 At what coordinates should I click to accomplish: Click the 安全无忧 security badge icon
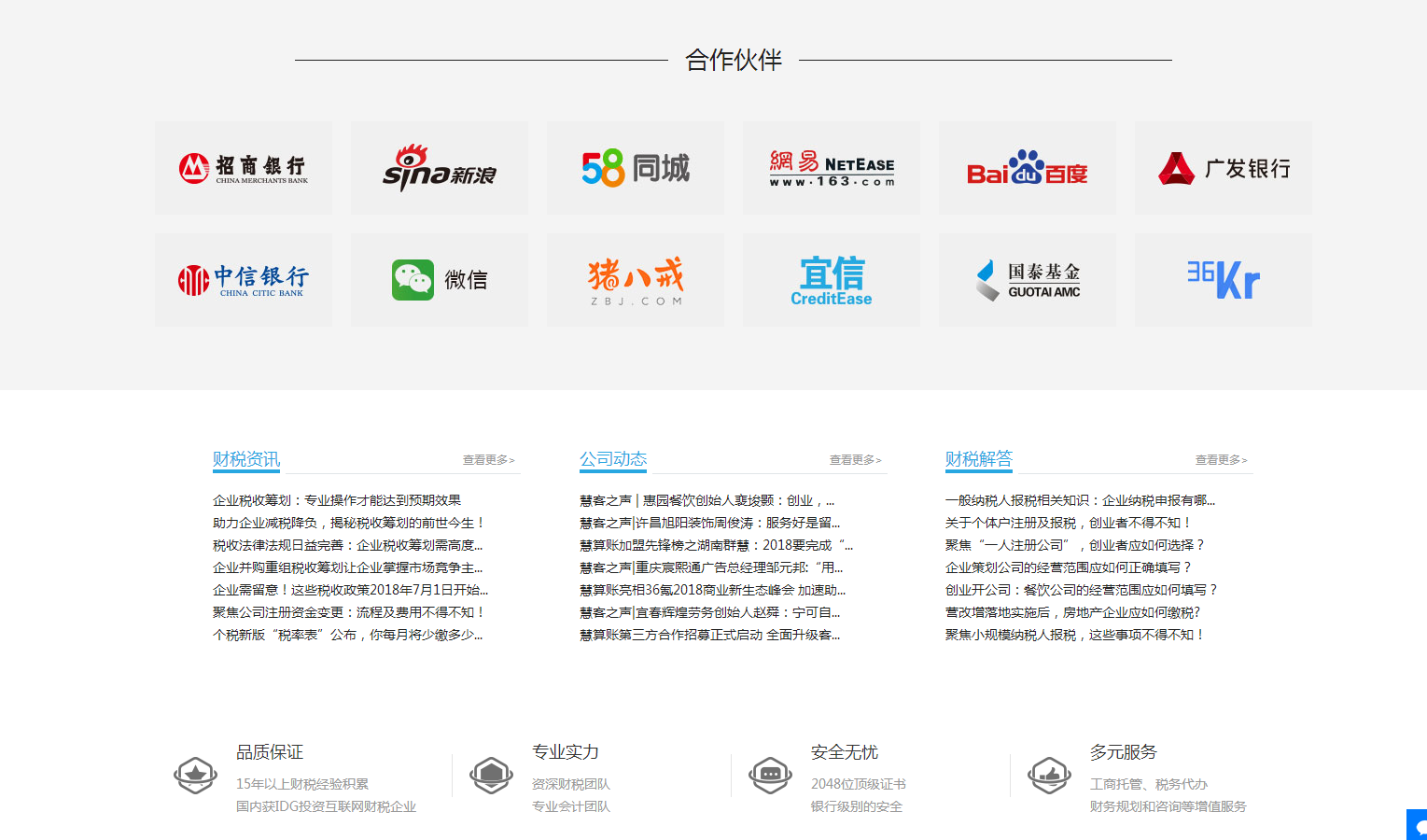click(x=771, y=775)
